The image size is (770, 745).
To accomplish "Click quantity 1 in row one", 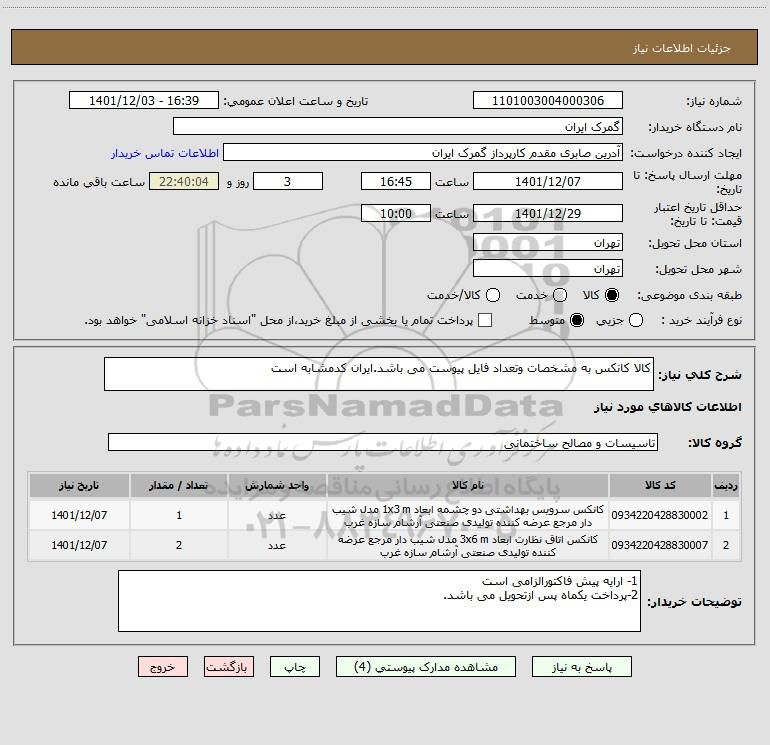I will [179, 515].
